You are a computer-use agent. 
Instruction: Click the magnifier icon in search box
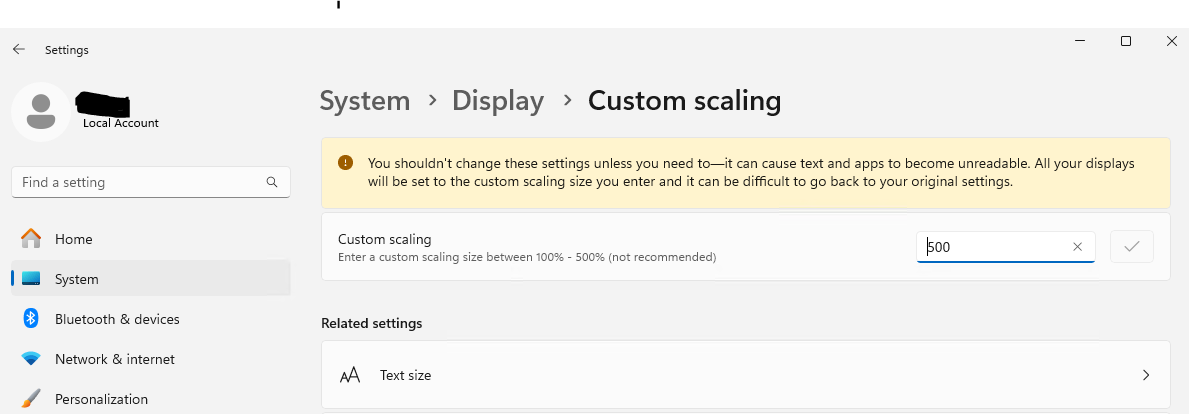click(x=272, y=182)
